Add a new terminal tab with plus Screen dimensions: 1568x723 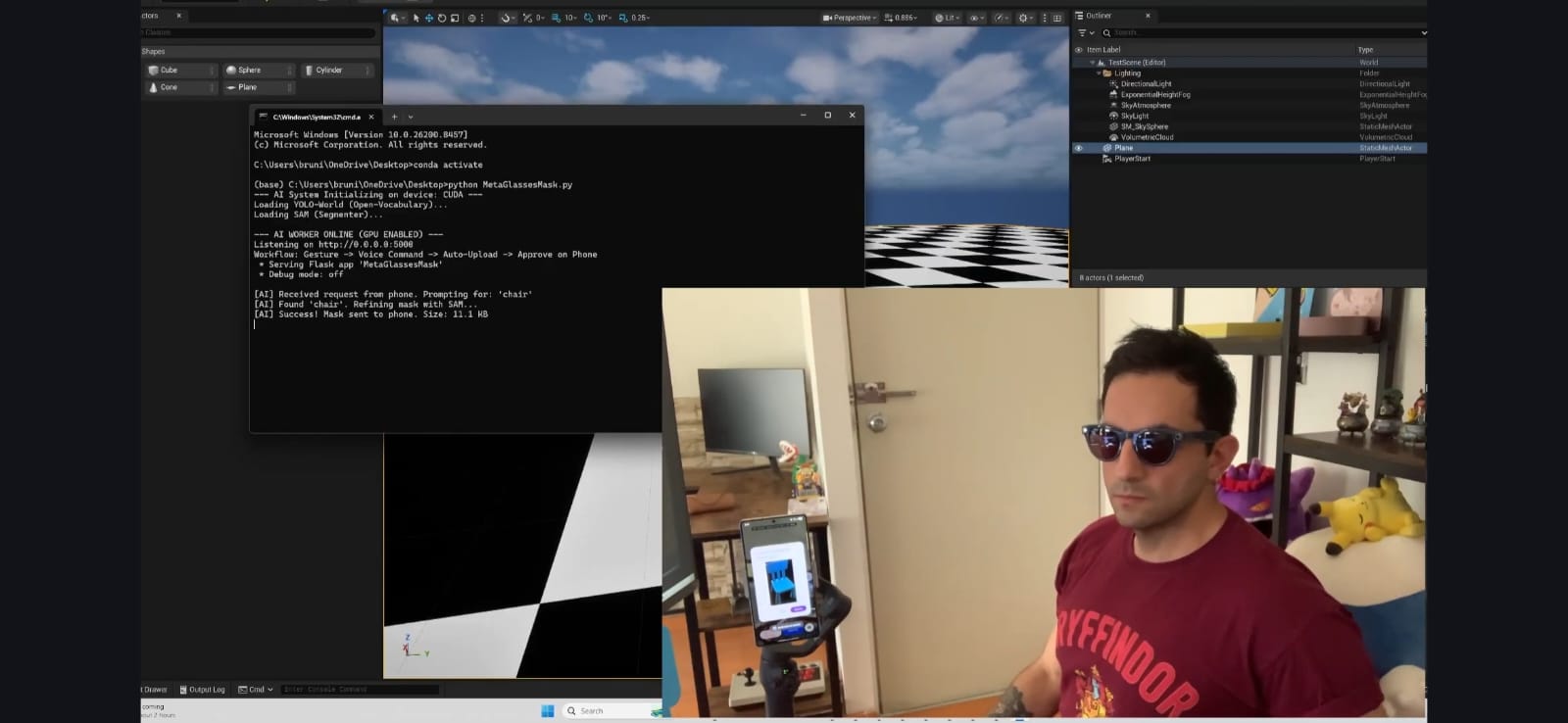pyautogui.click(x=395, y=117)
